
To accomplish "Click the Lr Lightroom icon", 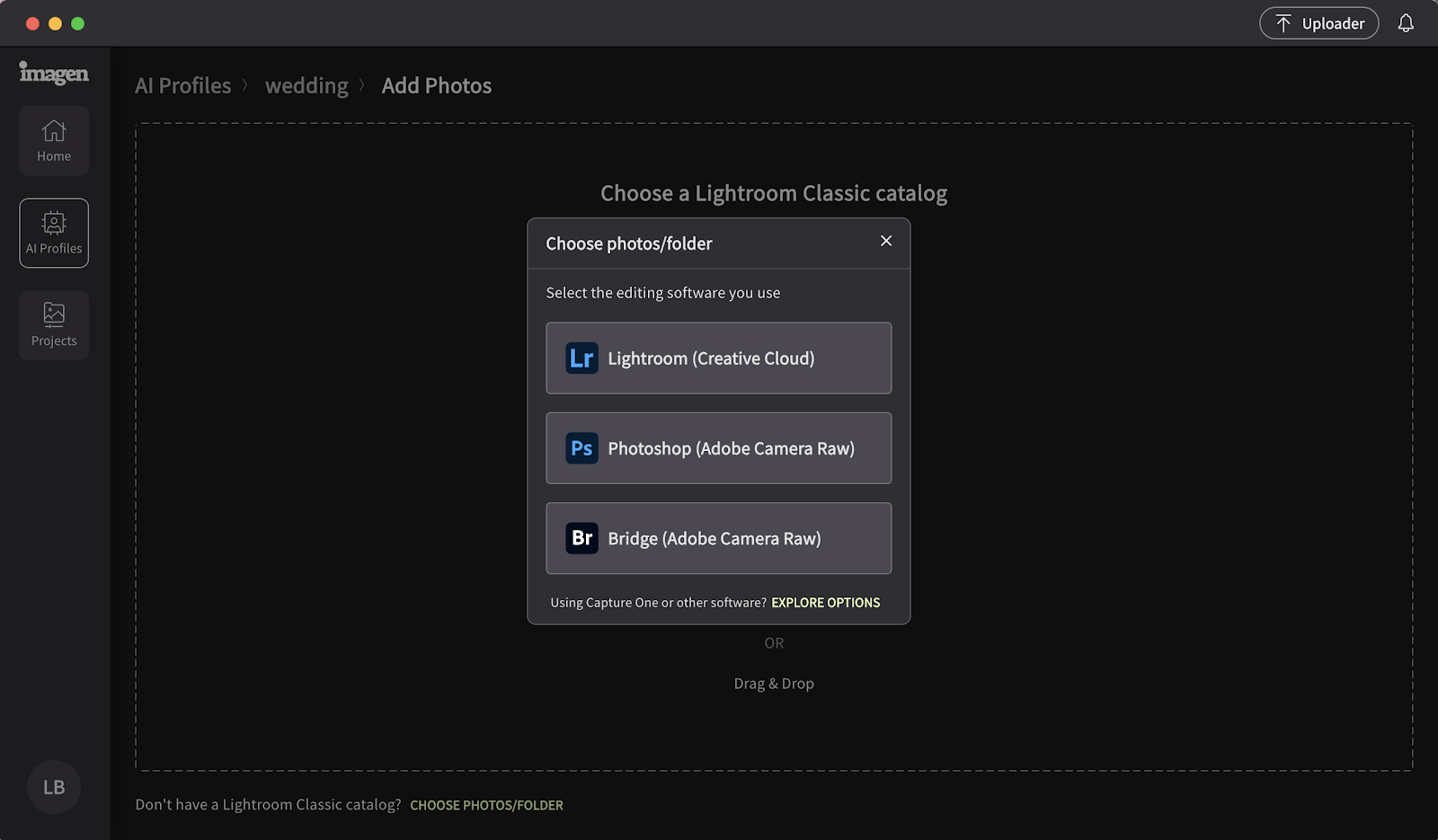I will click(581, 358).
